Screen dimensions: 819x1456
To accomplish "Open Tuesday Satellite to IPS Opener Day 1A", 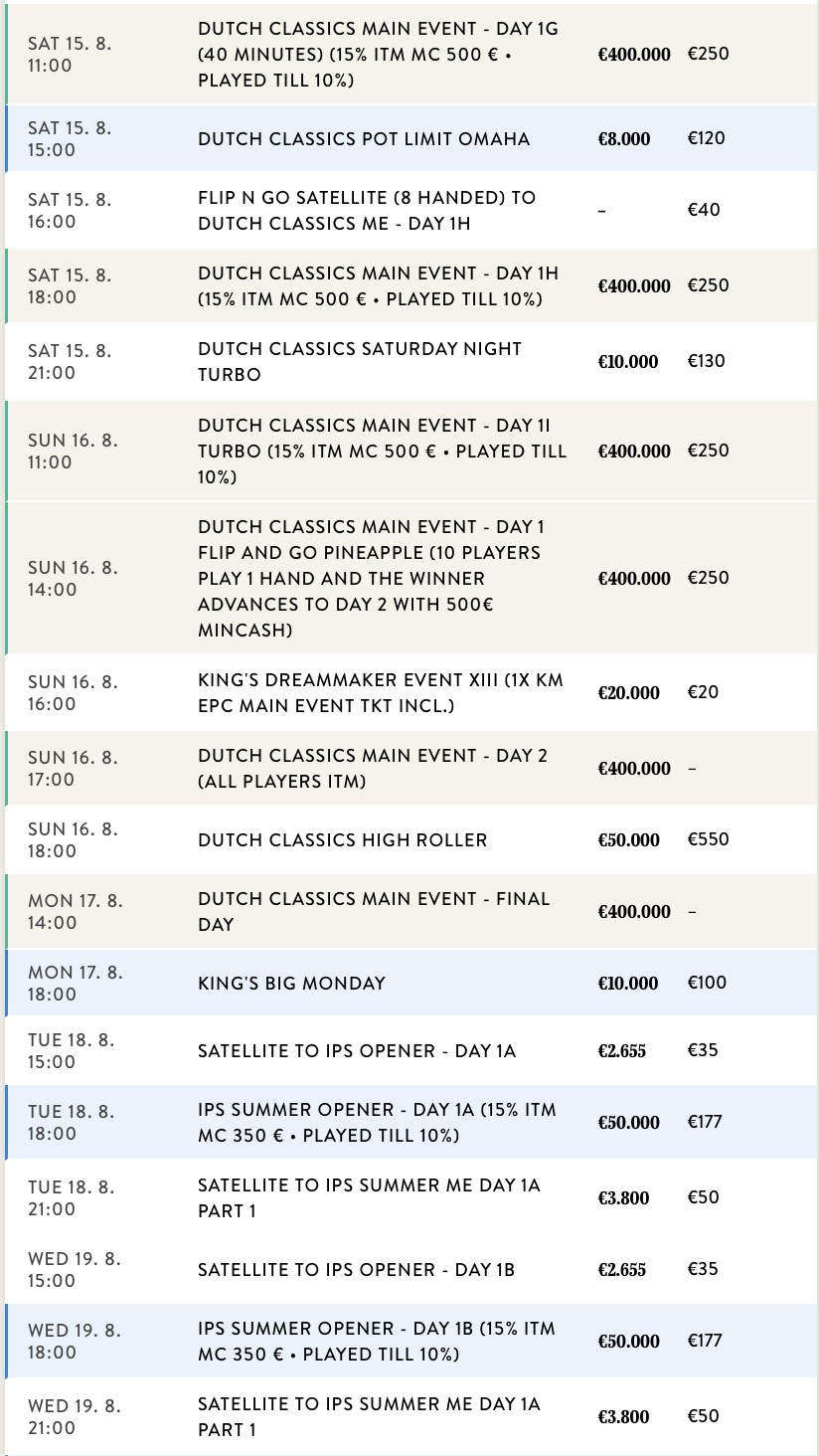I will click(x=409, y=1050).
